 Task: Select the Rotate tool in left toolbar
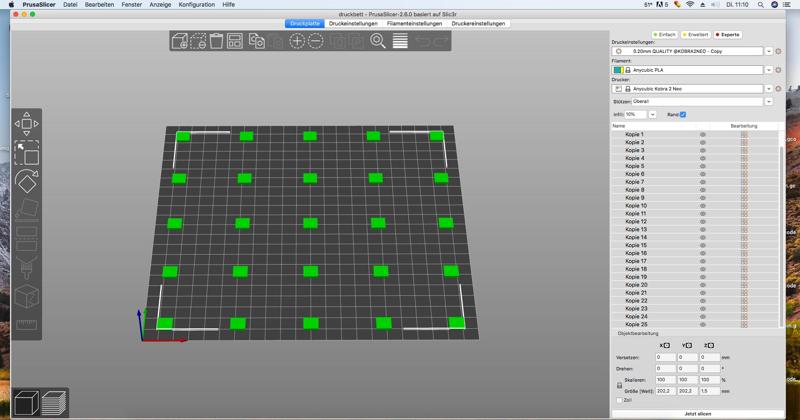pos(27,181)
